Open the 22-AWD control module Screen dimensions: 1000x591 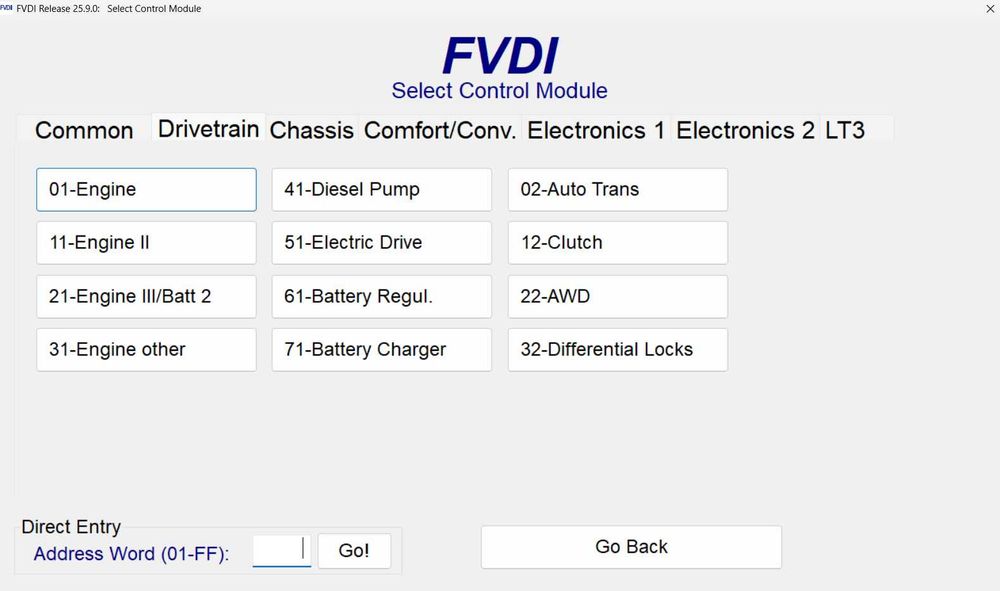(x=617, y=297)
